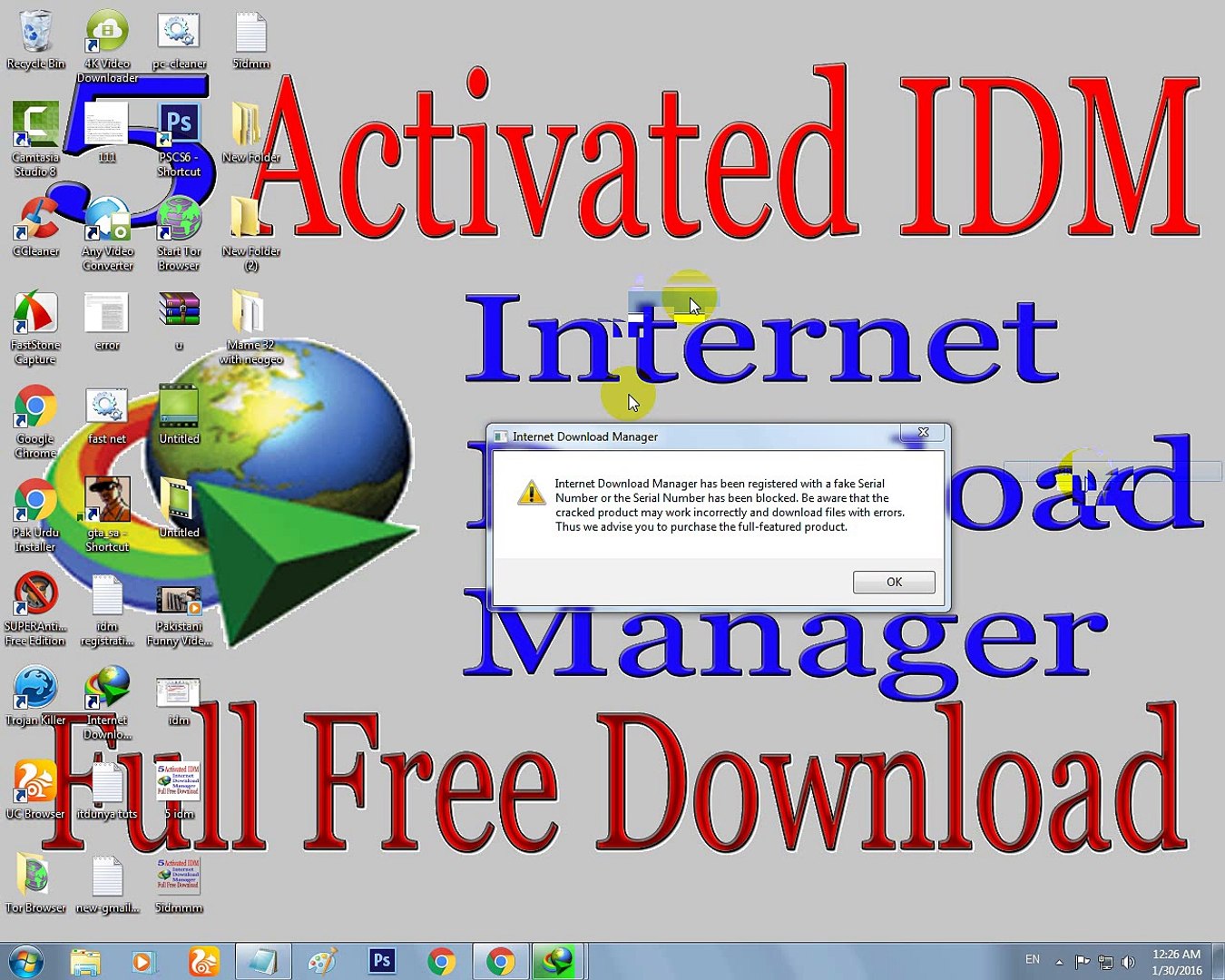Image resolution: width=1225 pixels, height=980 pixels.
Task: Select the Camtasia Studio 8 shortcut
Action: click(35, 139)
